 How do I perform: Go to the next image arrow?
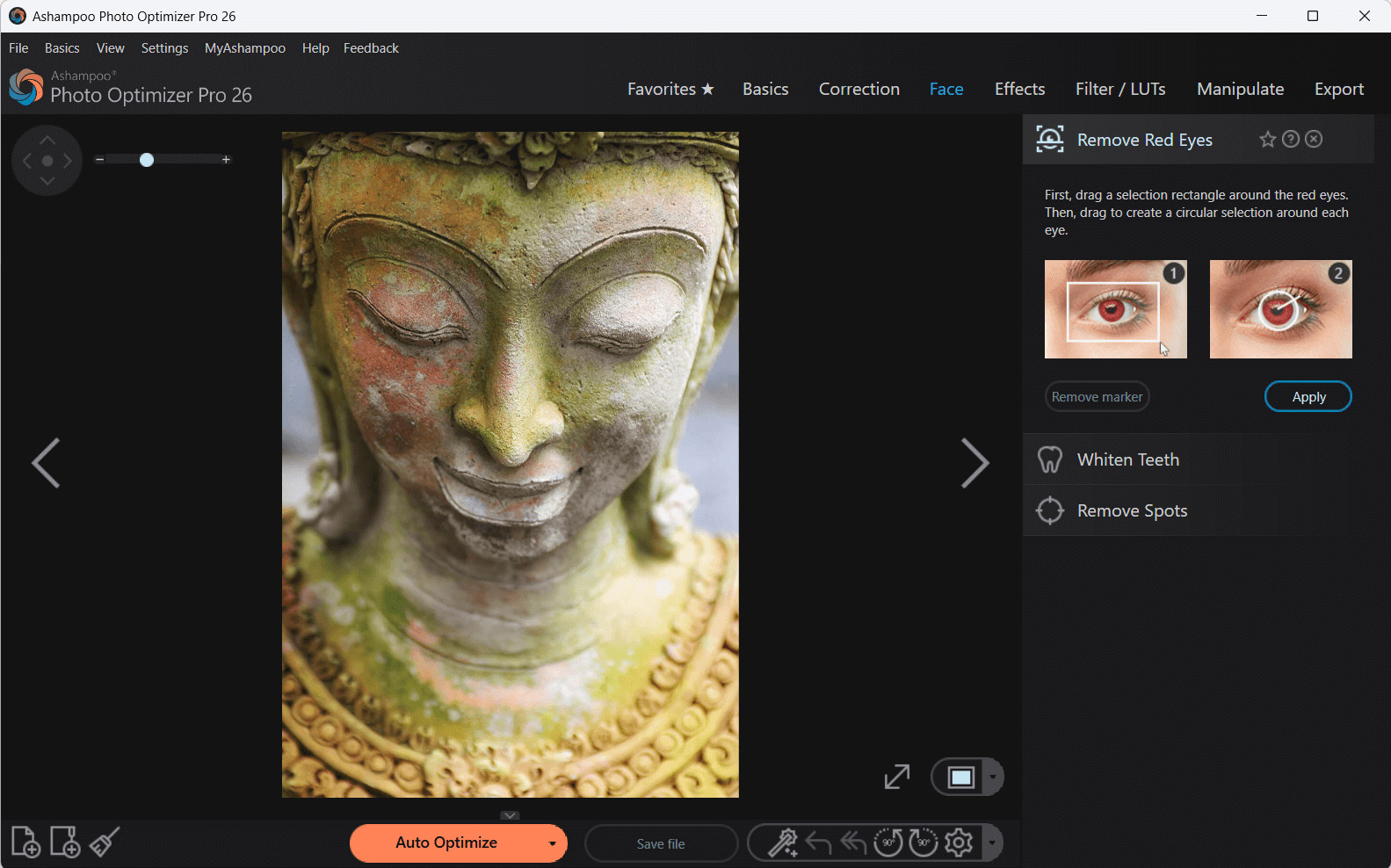point(974,463)
